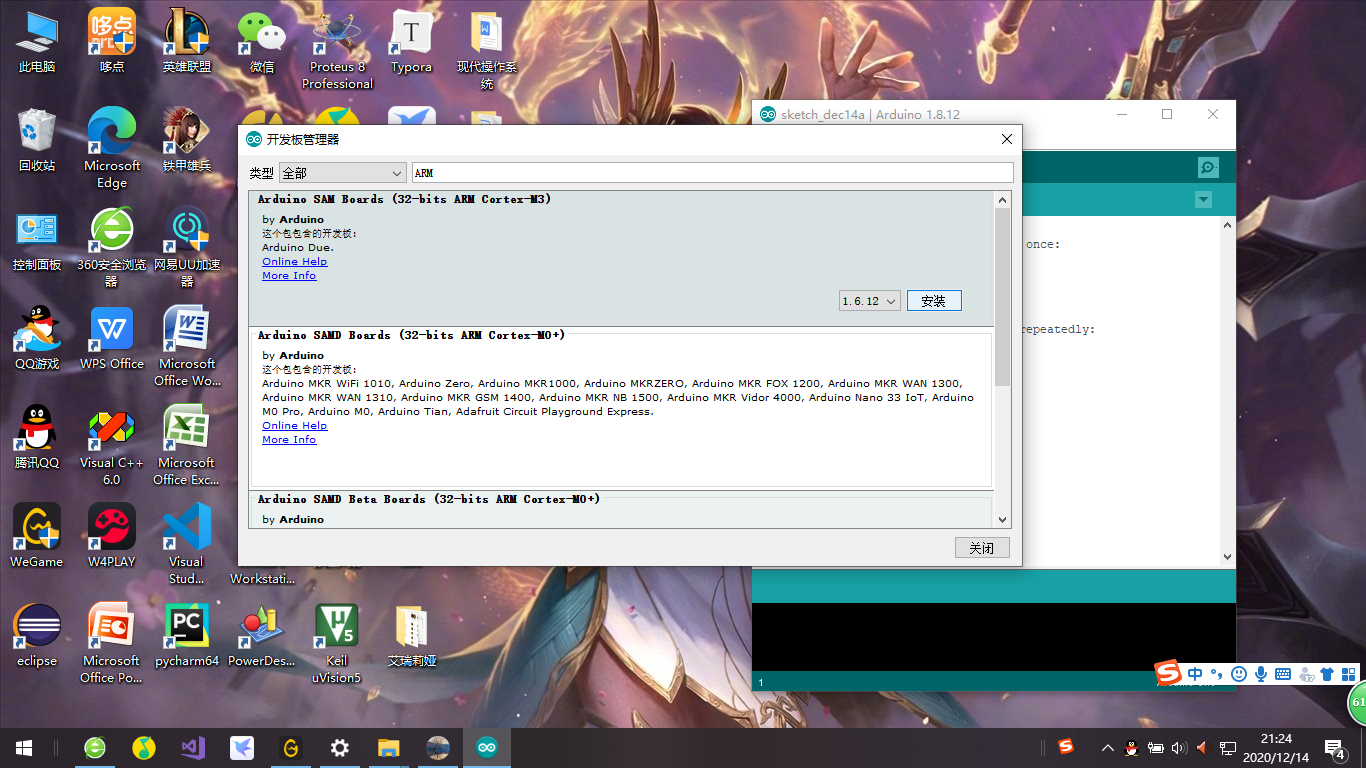Screen dimensions: 1366x768
Task: Select the 网易UU加速器 desktop shortcut
Action: 187,248
